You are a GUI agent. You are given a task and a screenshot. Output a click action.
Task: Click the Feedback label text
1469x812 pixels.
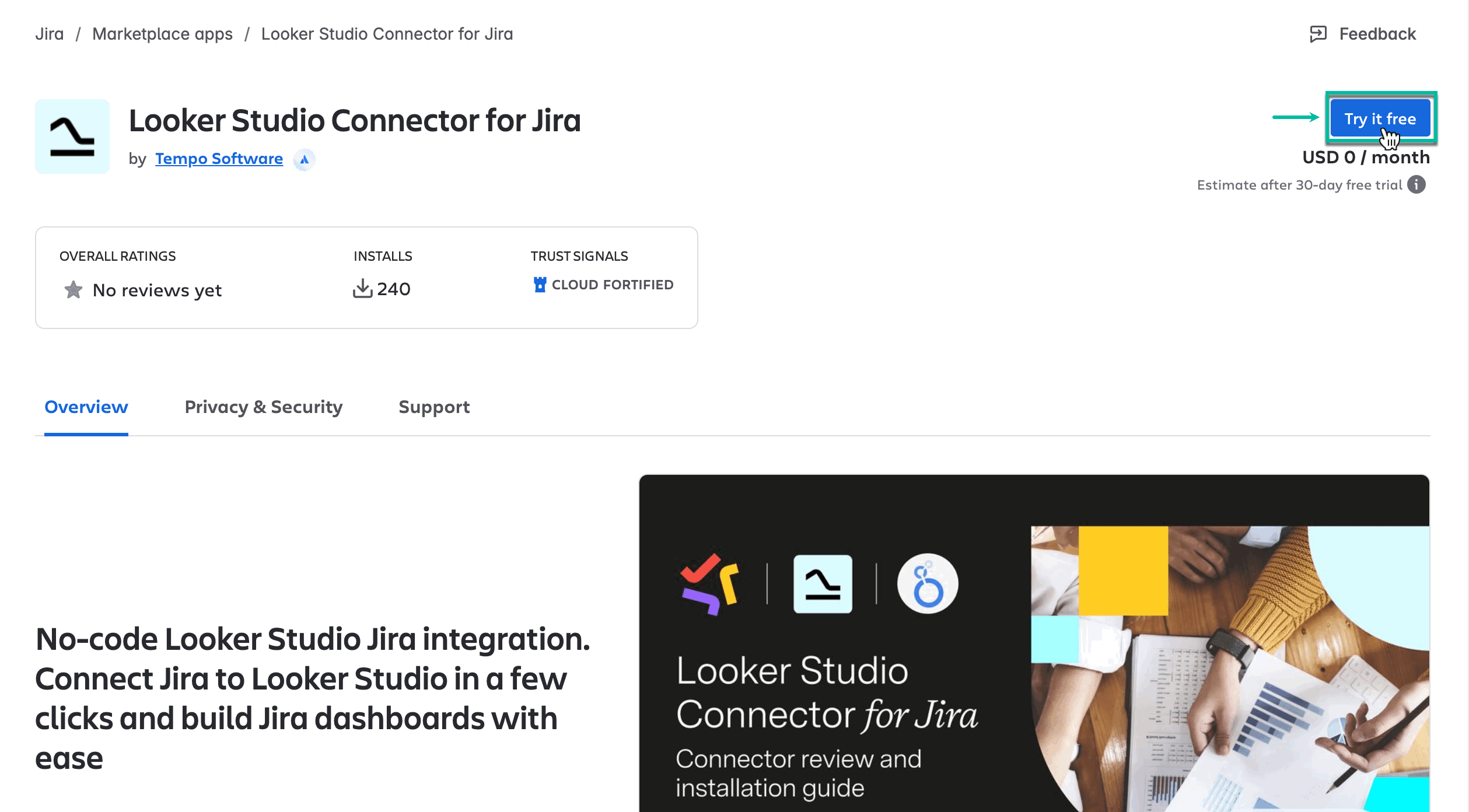click(x=1377, y=33)
